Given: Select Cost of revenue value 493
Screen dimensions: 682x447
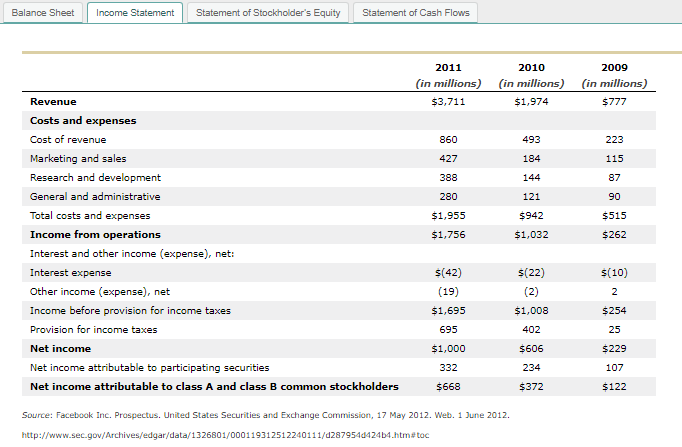Looking at the screenshot, I should tap(531, 140).
